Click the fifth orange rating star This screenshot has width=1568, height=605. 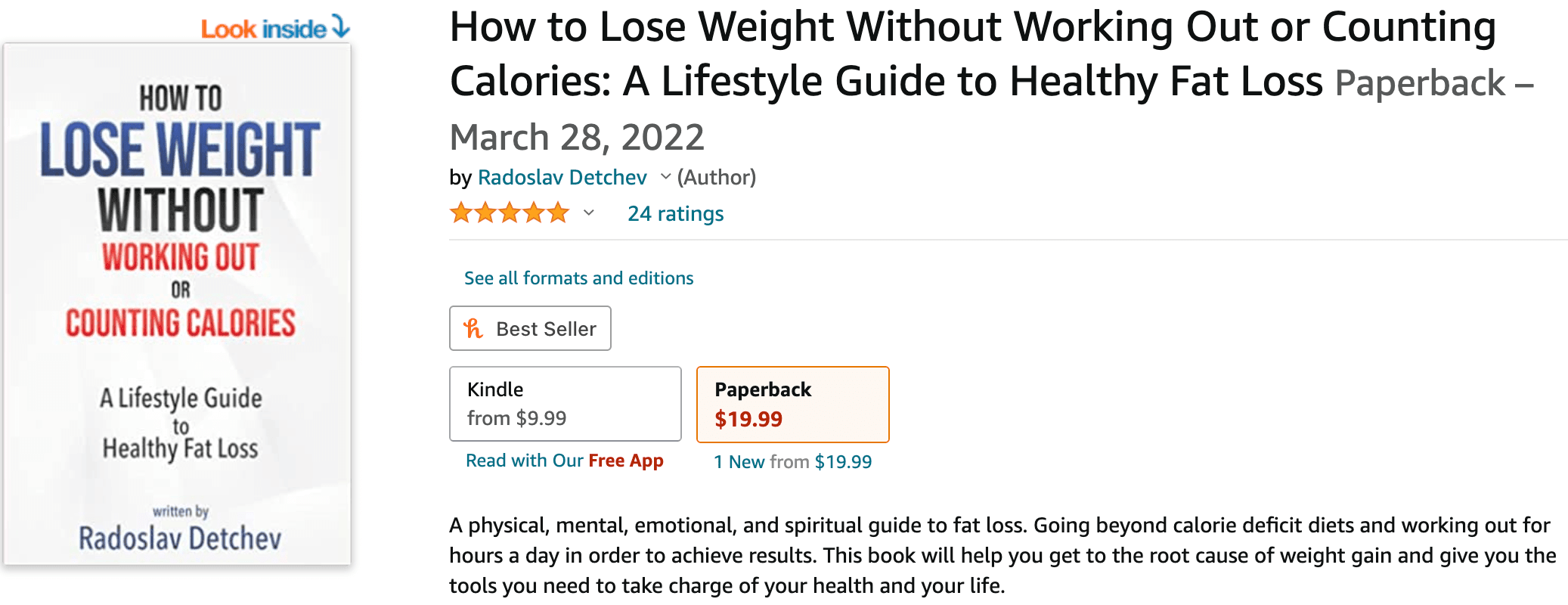558,213
